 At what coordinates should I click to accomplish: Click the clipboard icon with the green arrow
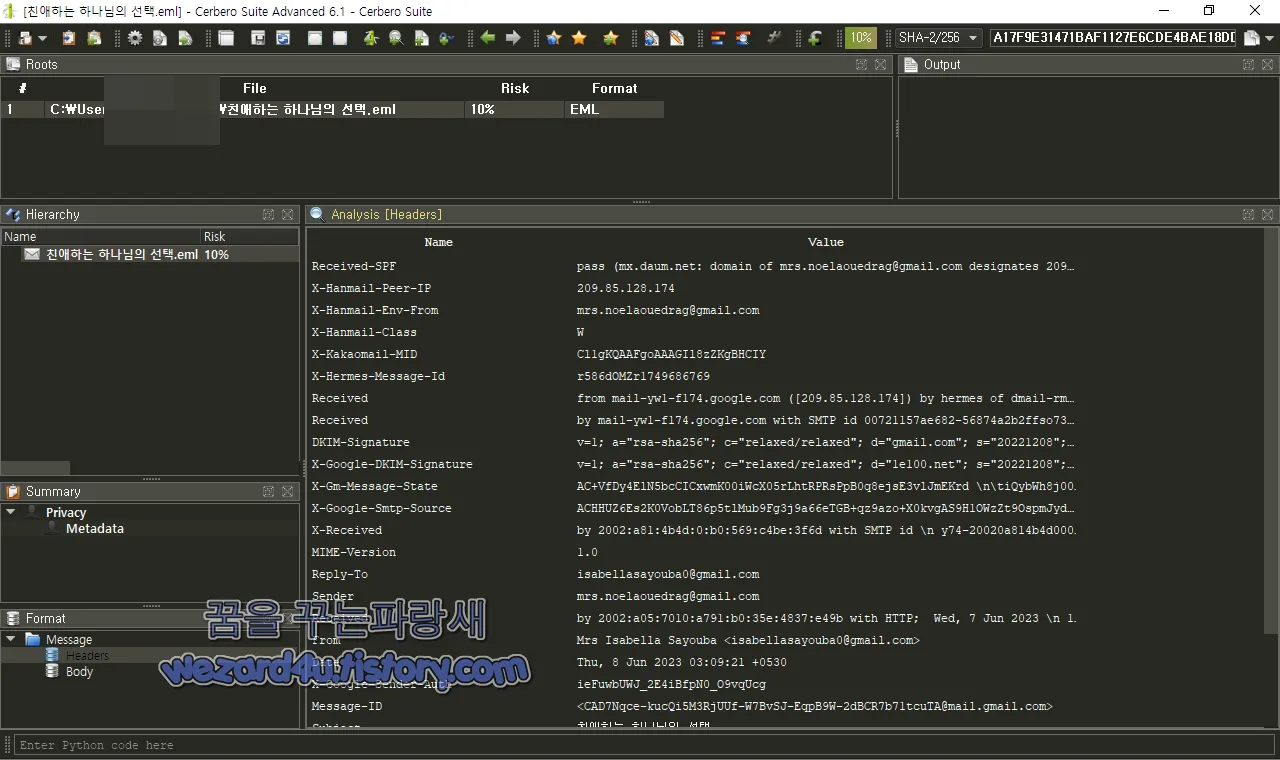point(94,38)
